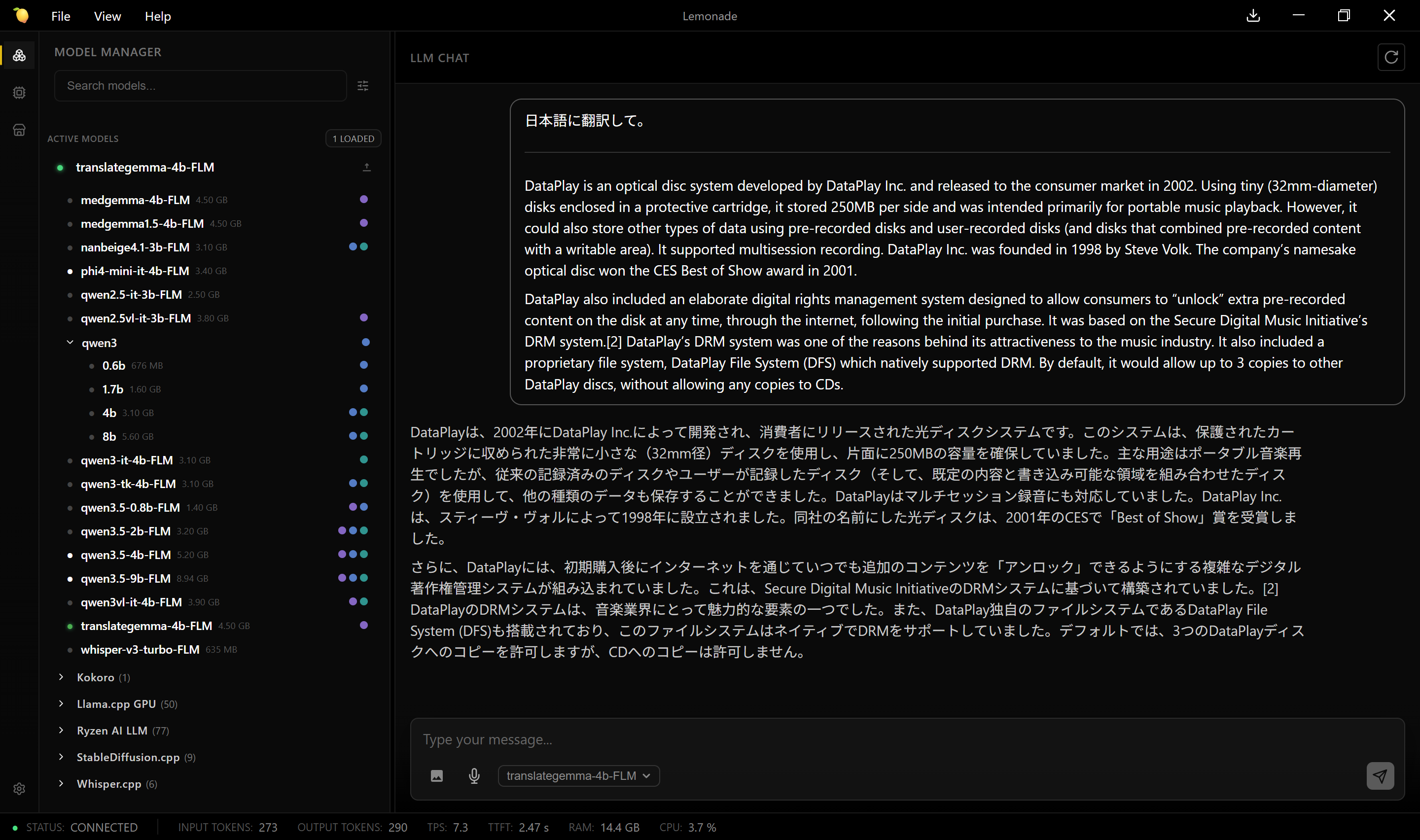Open the download manager icon

(1253, 16)
